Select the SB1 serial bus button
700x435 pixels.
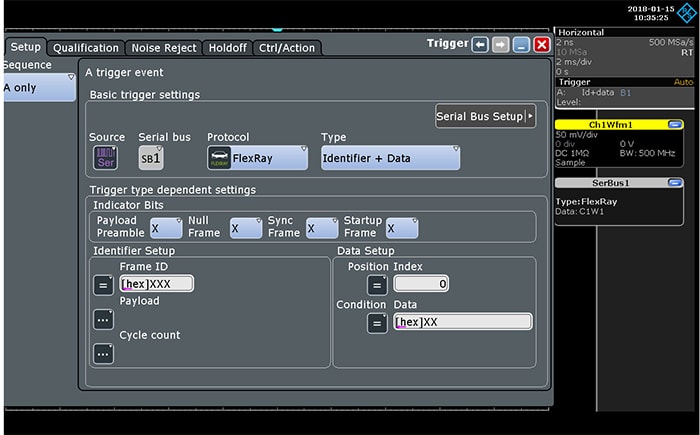pyautogui.click(x=151, y=158)
